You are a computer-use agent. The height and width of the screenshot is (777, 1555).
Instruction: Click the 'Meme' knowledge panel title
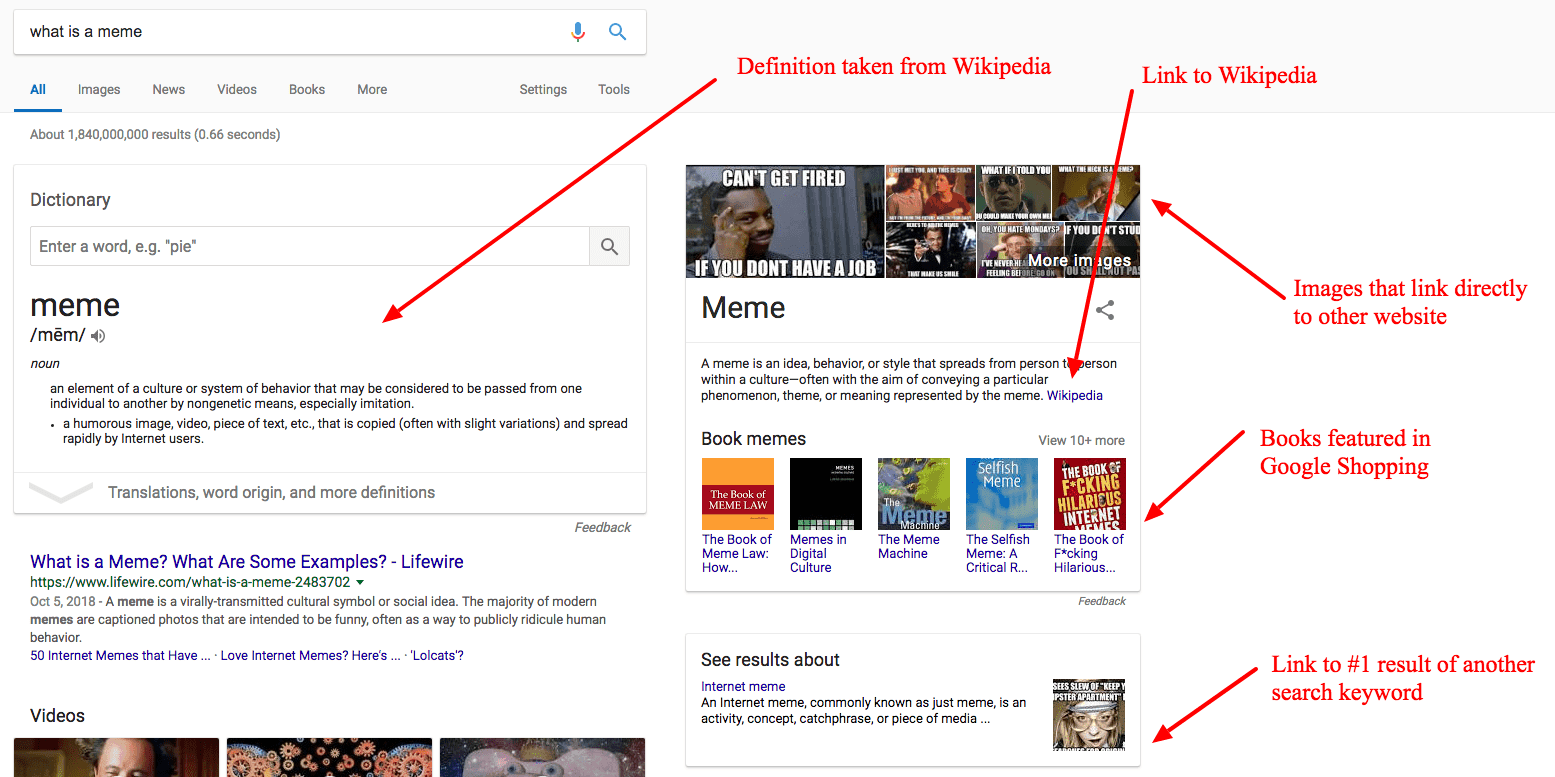tap(743, 308)
